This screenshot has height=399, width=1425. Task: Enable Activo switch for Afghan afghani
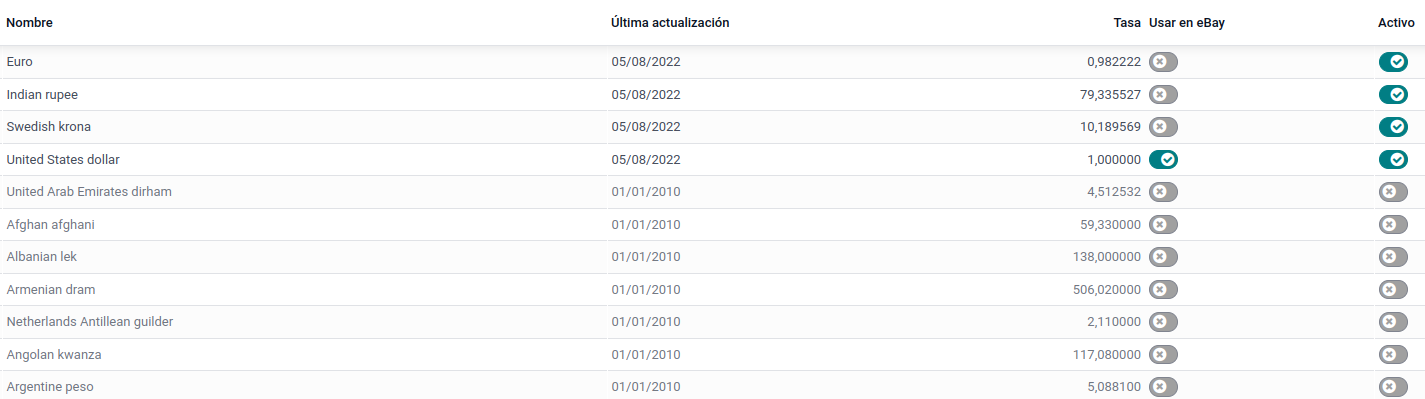click(1393, 225)
